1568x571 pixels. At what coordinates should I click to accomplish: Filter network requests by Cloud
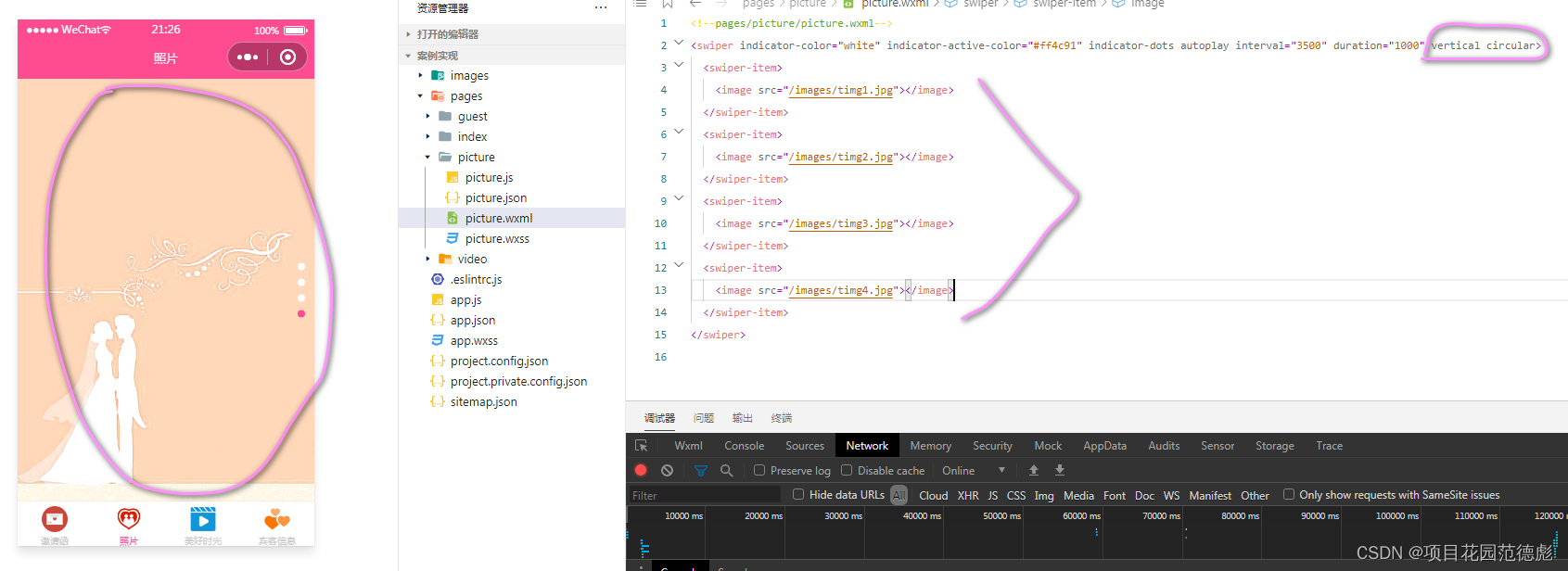point(933,495)
